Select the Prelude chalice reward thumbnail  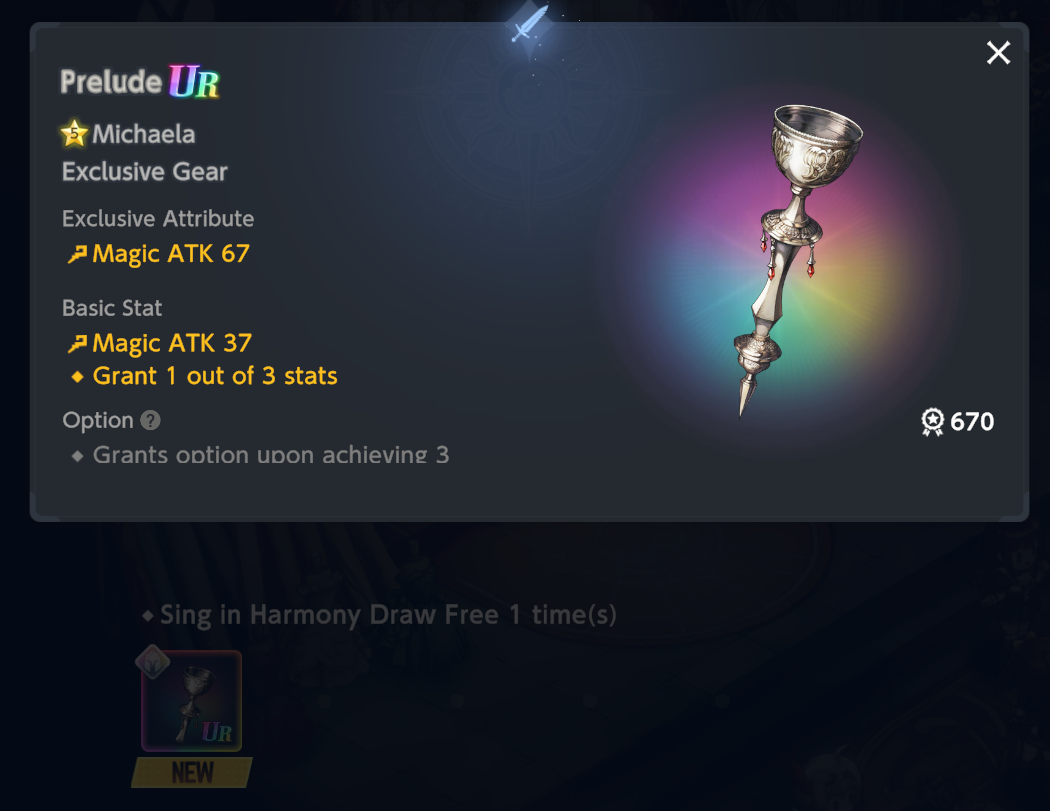192,701
